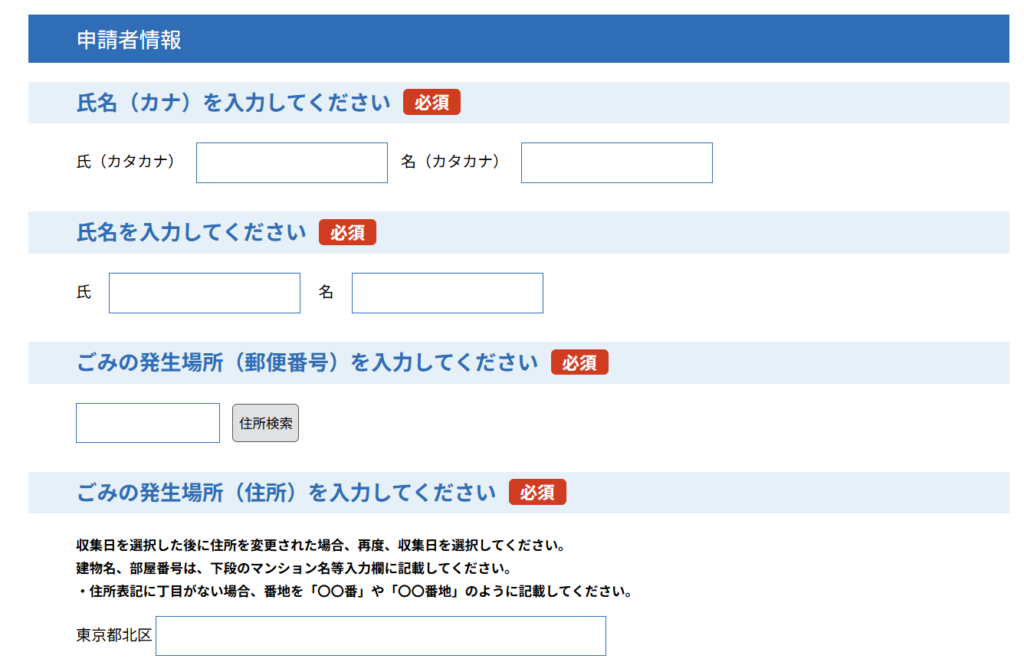Select the 氏 kanji surname input field

tap(204, 293)
